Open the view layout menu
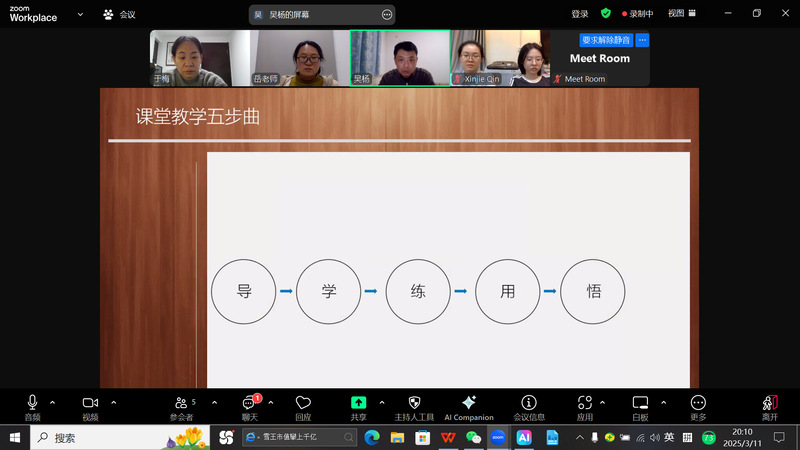The width and height of the screenshot is (800, 450). pos(680,14)
